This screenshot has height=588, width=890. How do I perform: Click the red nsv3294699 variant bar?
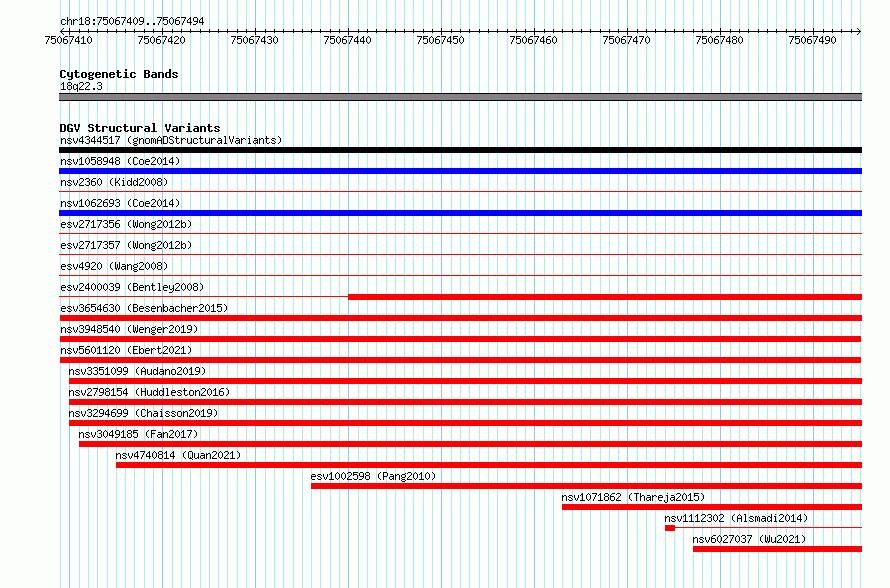[465, 423]
